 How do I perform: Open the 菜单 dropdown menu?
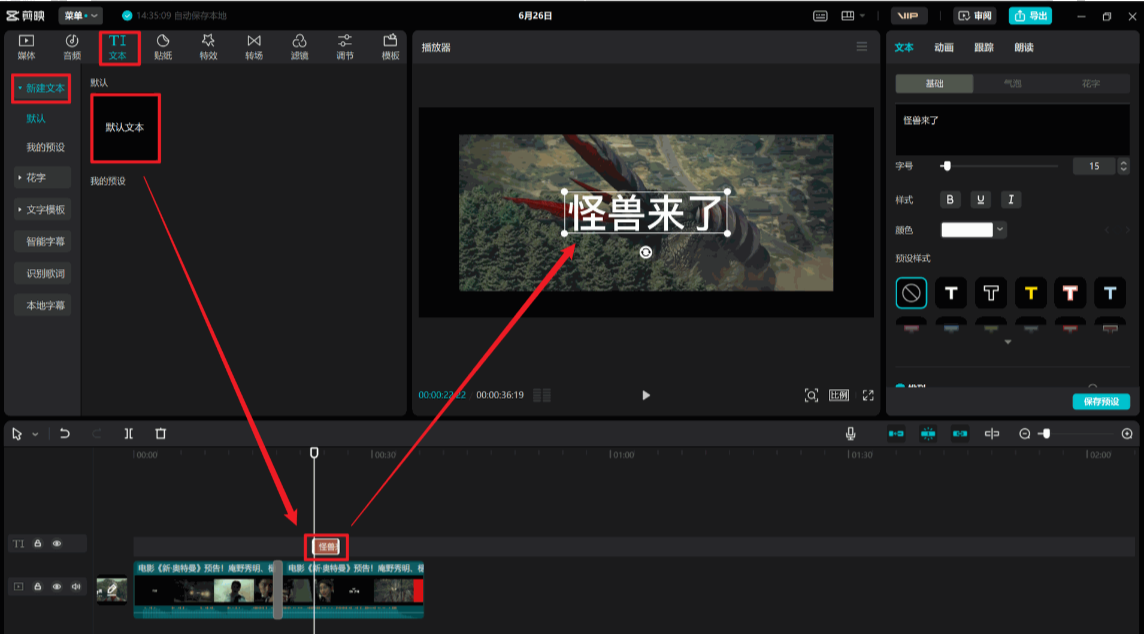tap(81, 16)
